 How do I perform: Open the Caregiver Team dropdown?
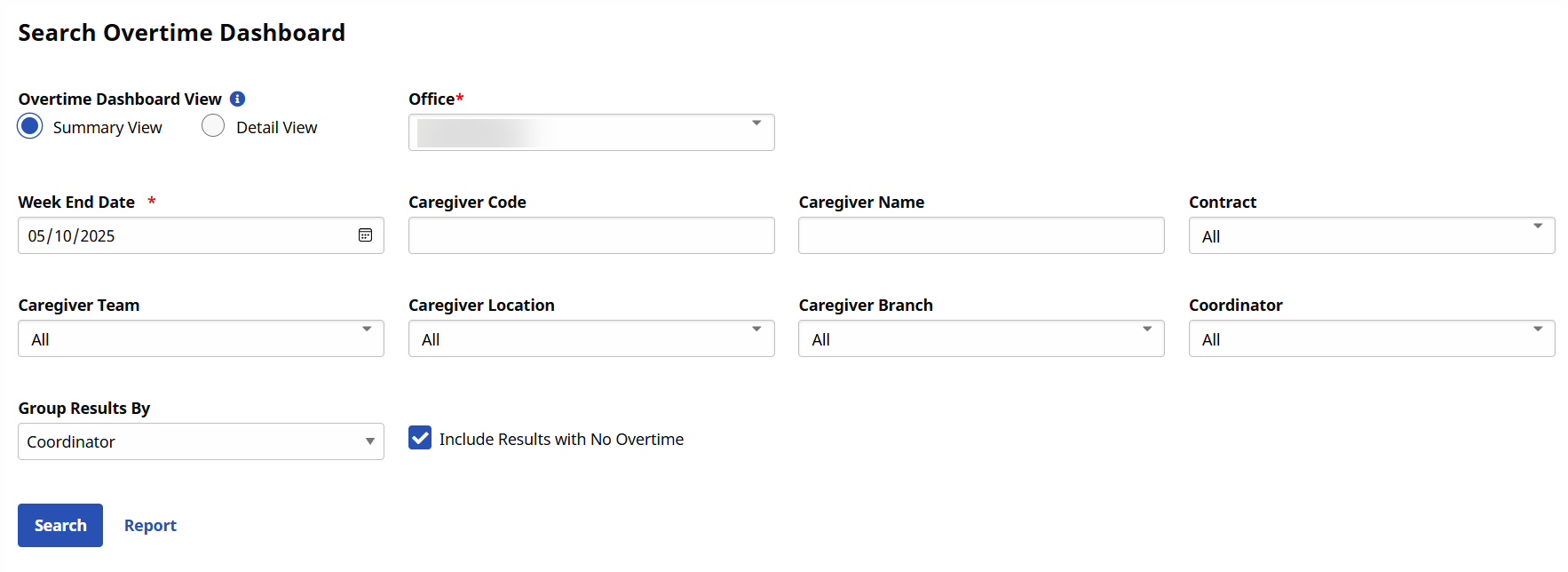point(201,338)
